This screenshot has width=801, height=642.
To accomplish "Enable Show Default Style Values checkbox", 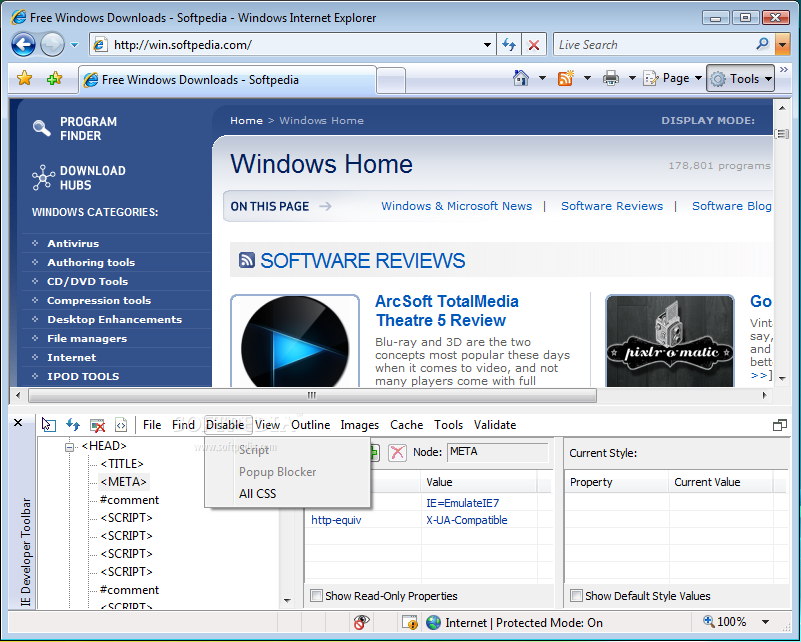I will tap(576, 596).
